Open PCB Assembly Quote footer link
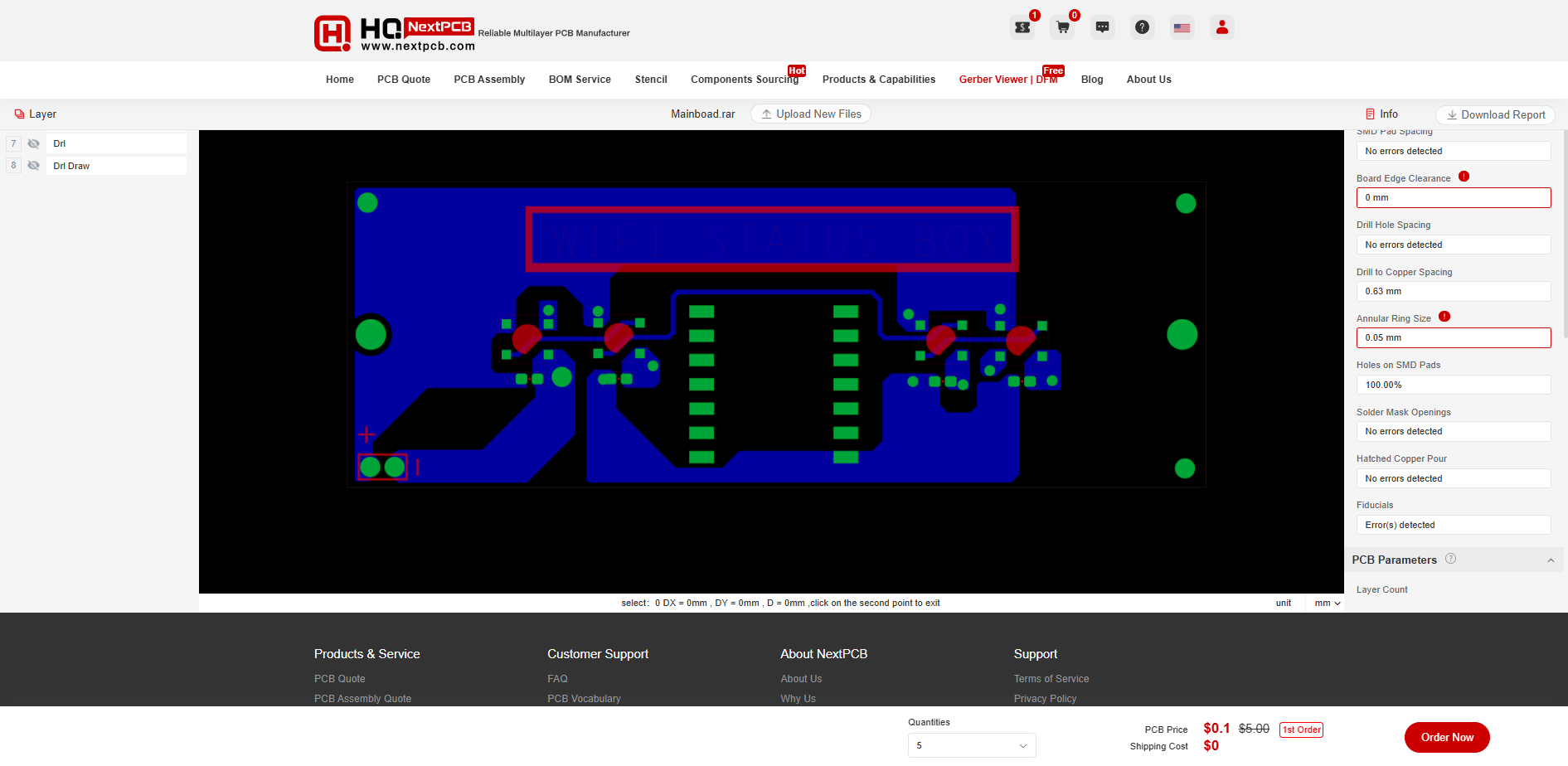Image resolution: width=1568 pixels, height=766 pixels. tap(362, 699)
